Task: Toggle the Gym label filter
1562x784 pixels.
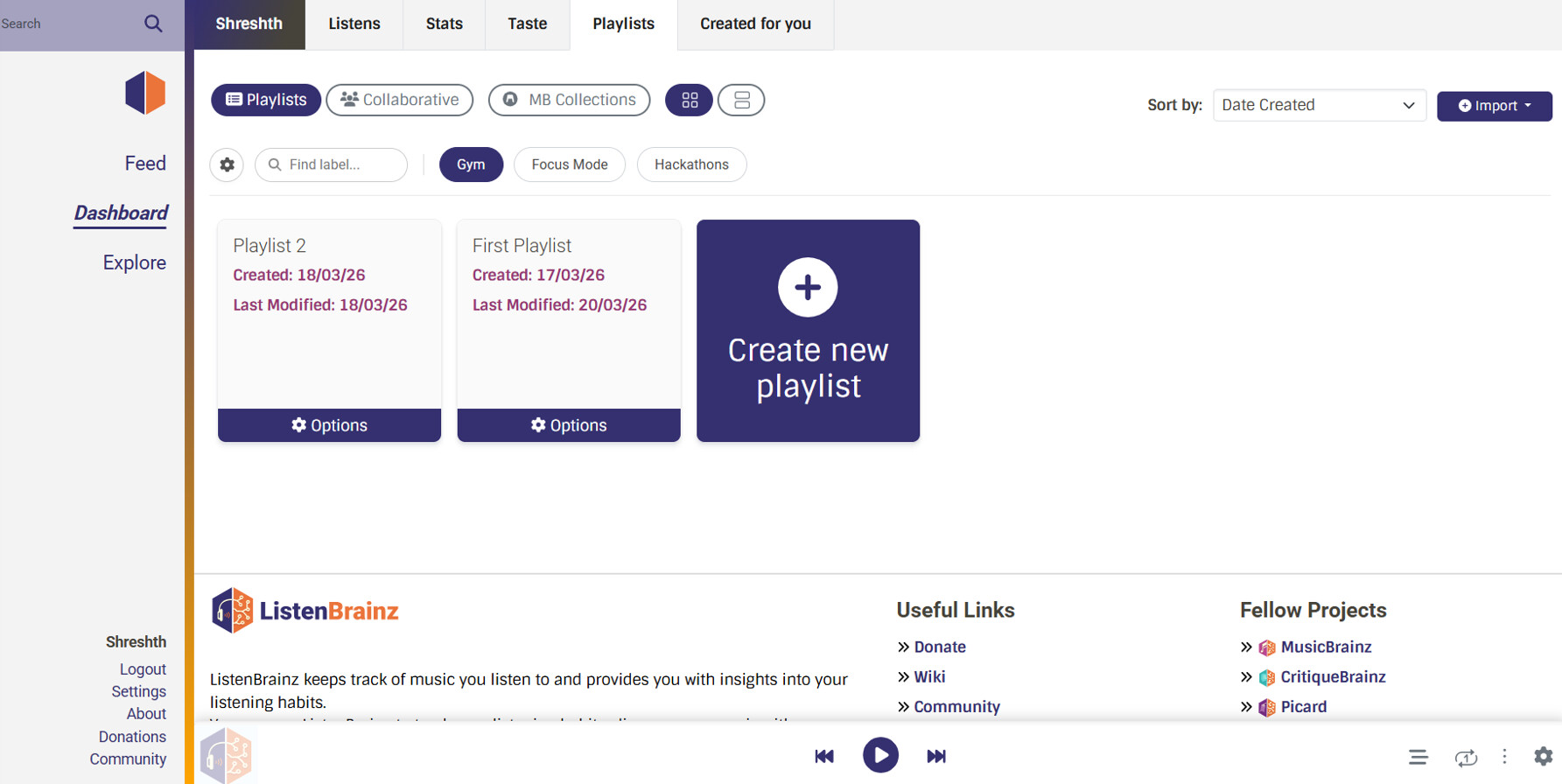Action: coord(471,164)
